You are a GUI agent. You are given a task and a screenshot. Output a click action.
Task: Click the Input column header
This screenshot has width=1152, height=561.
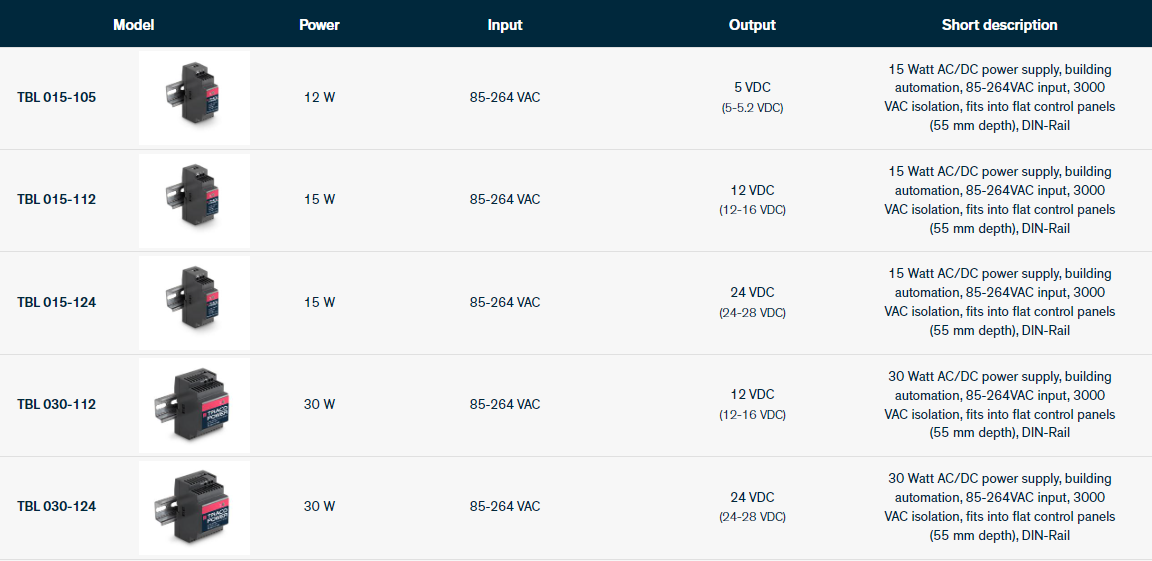[x=505, y=25]
